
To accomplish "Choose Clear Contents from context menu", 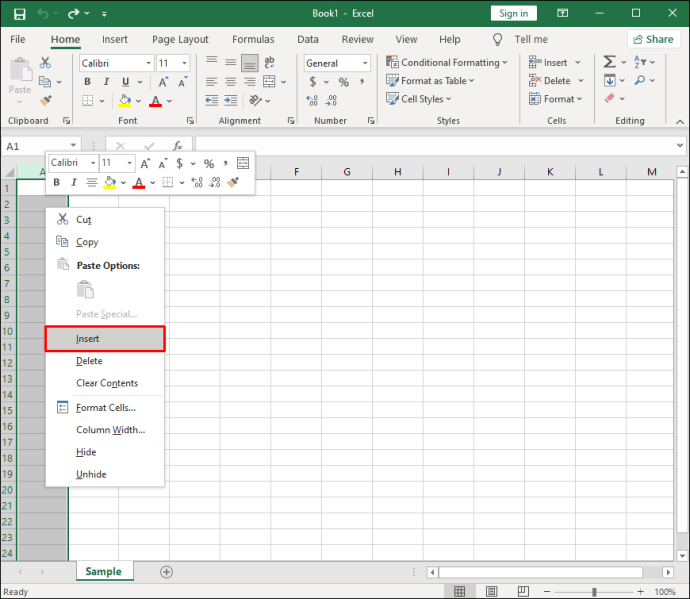I will click(105, 383).
